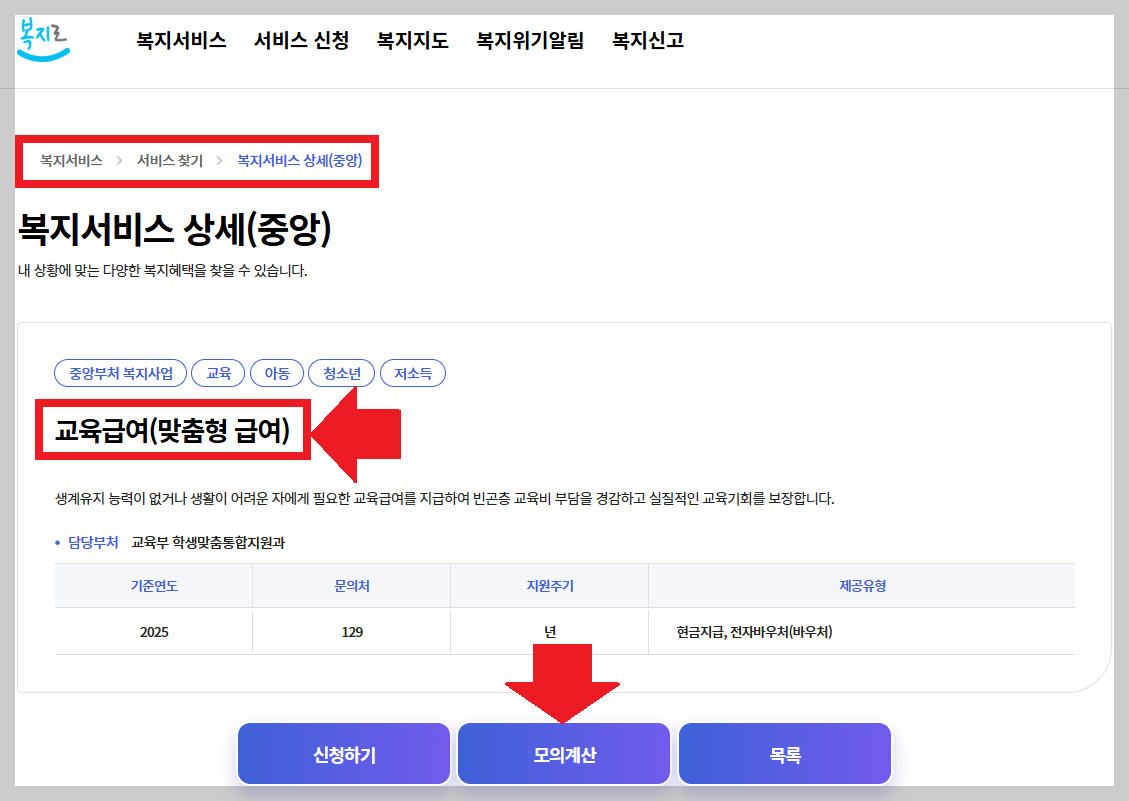
Task: Open the 복지서비스 menu
Action: click(x=179, y=40)
